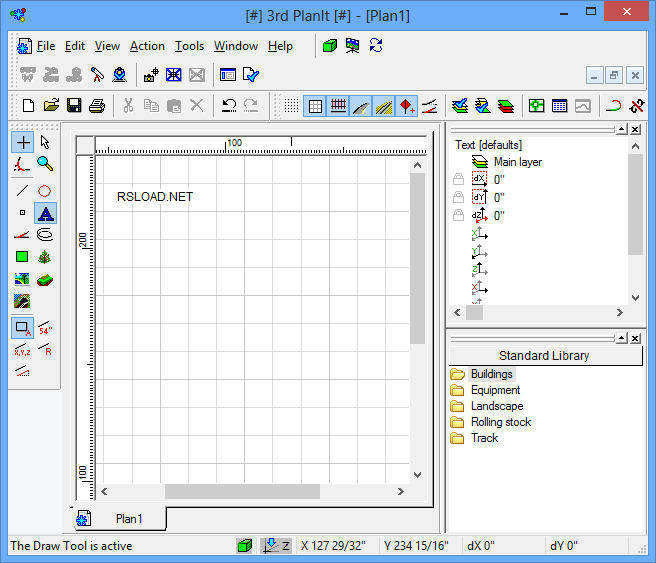The height and width of the screenshot is (563, 656).
Task: Click the Print icon
Action: [97, 106]
